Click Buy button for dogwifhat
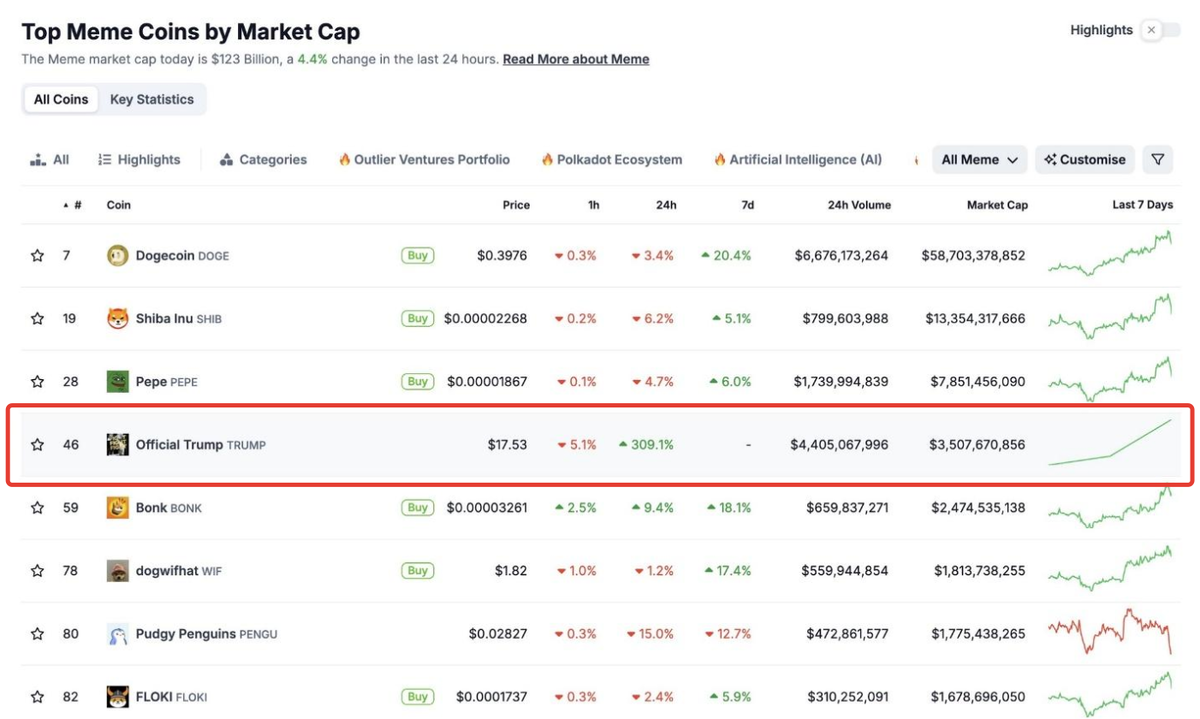The image size is (1200, 719). pyautogui.click(x=418, y=570)
